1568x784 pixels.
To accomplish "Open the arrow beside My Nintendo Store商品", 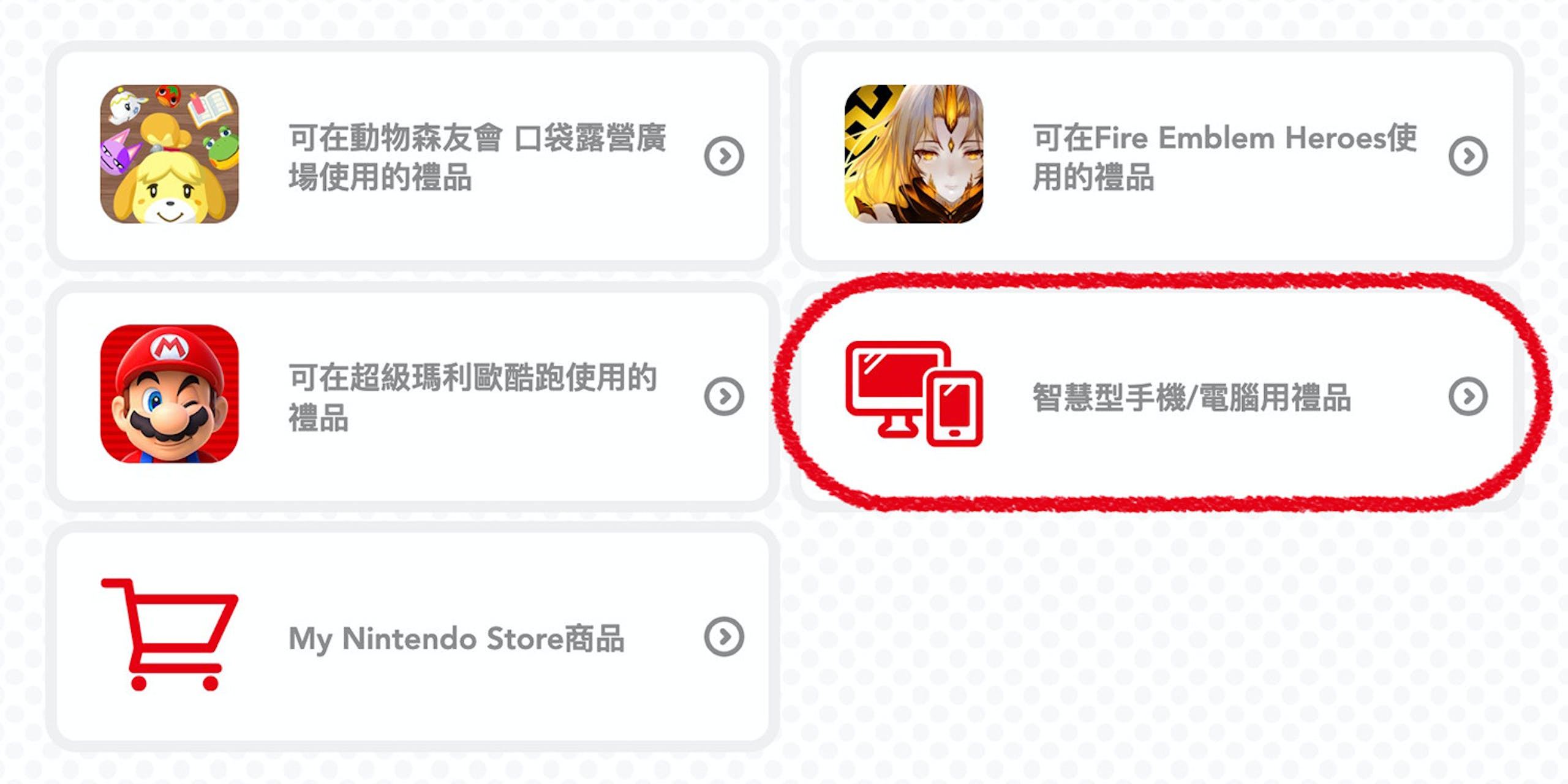I will point(724,636).
